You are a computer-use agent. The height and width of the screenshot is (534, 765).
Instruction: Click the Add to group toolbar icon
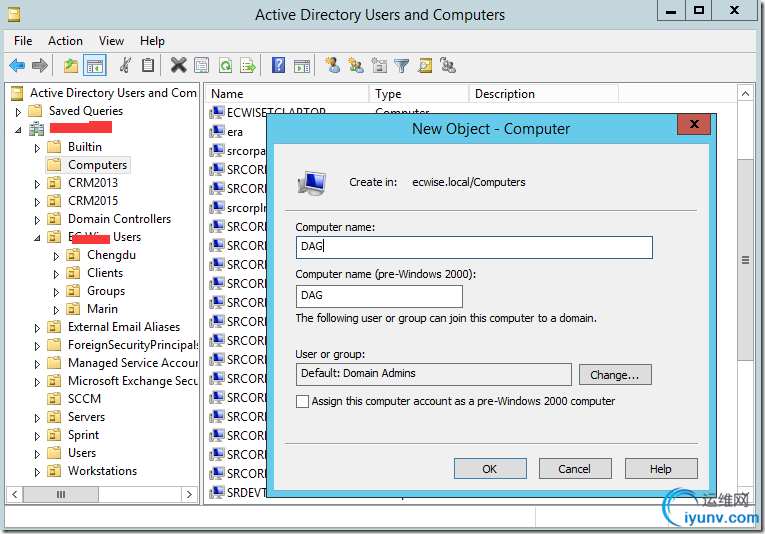pyautogui.click(x=447, y=65)
